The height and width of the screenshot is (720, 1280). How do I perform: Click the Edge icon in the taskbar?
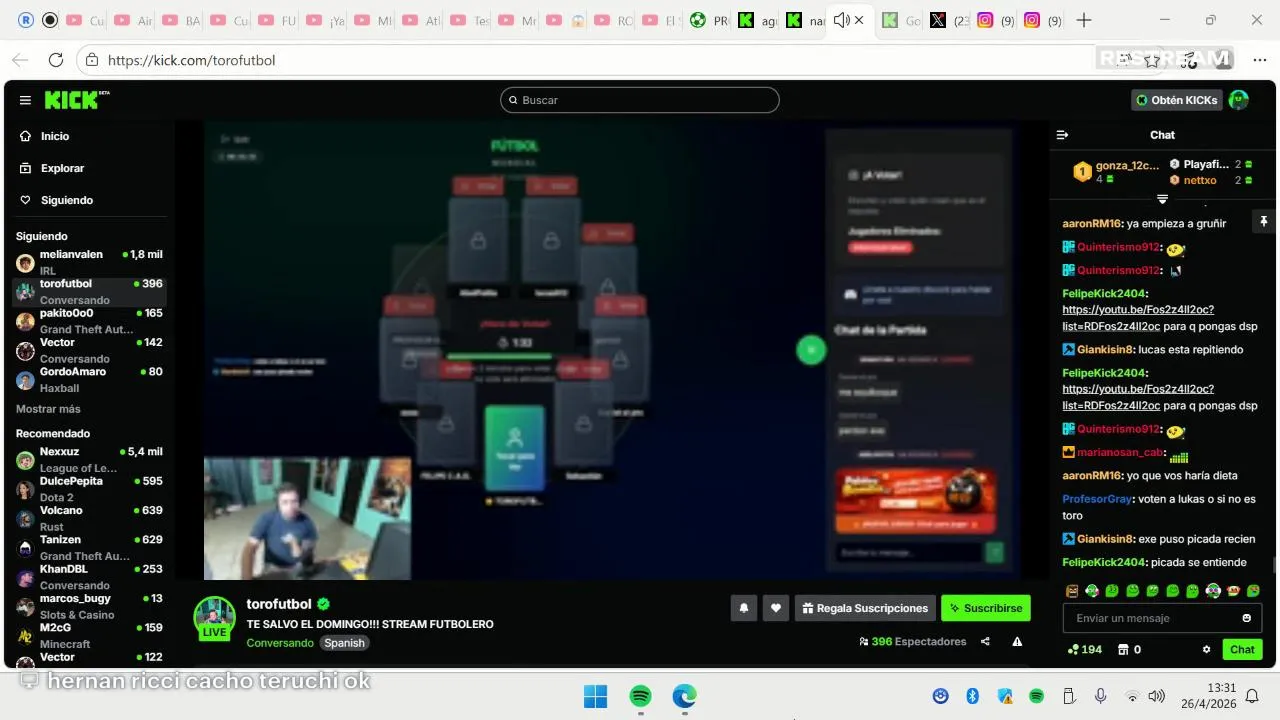tap(684, 696)
